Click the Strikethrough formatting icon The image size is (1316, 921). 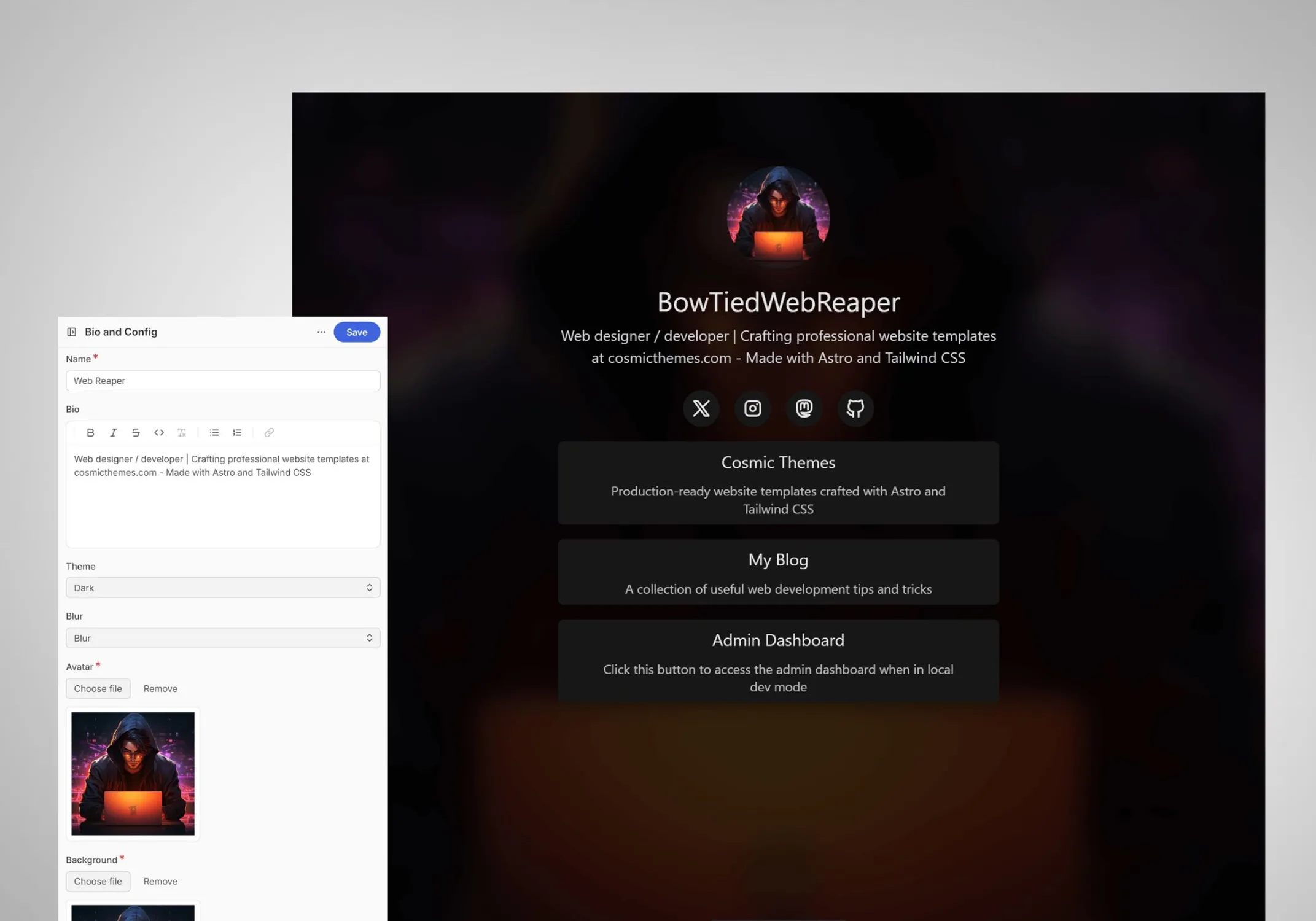tap(135, 432)
